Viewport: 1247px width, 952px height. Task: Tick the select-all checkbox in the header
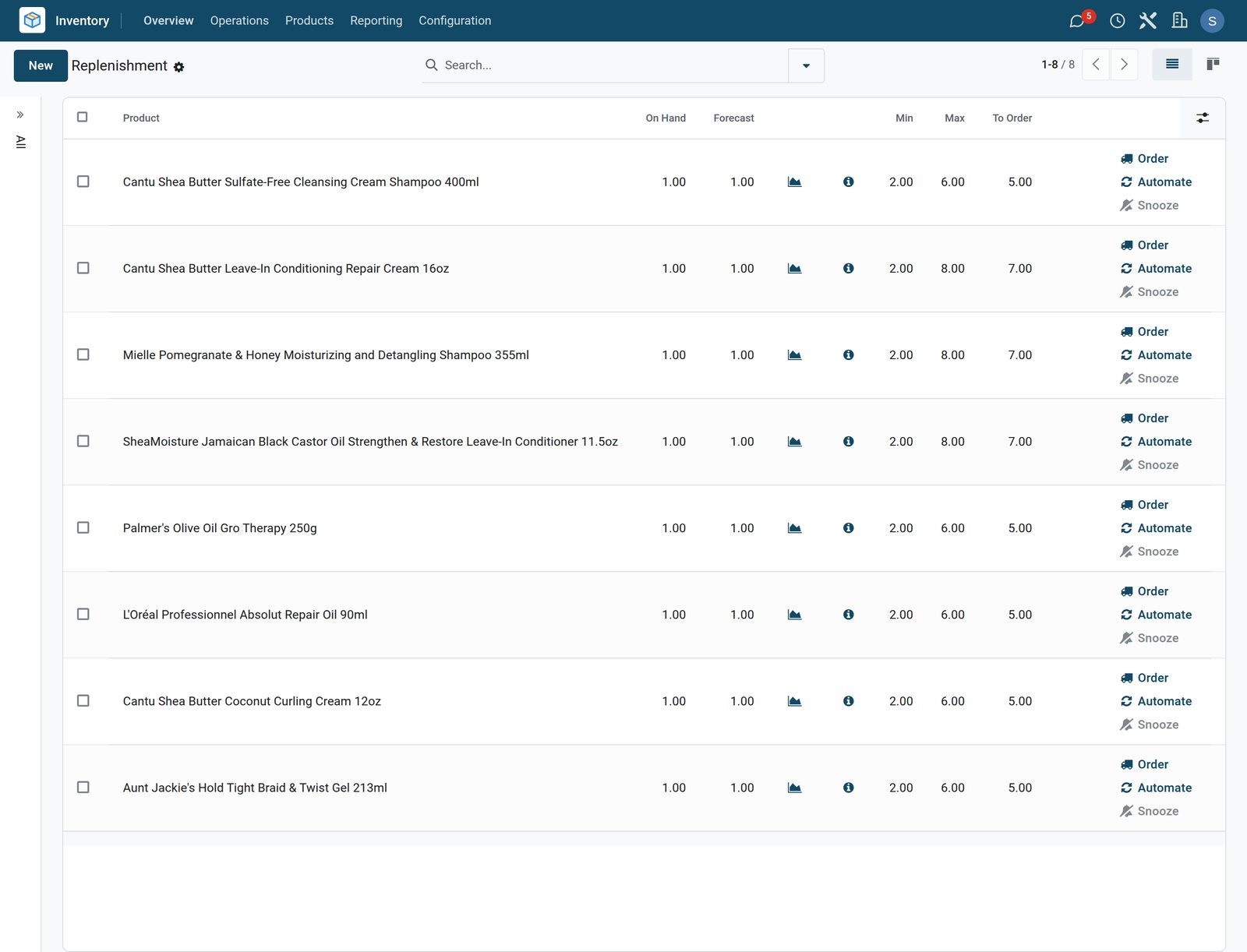[x=83, y=117]
